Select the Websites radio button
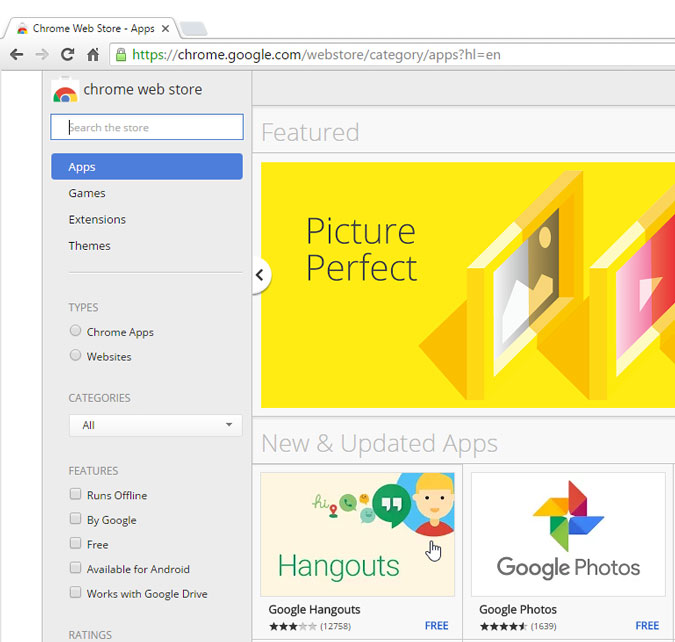Viewport: 675px width, 642px height. click(x=75, y=356)
